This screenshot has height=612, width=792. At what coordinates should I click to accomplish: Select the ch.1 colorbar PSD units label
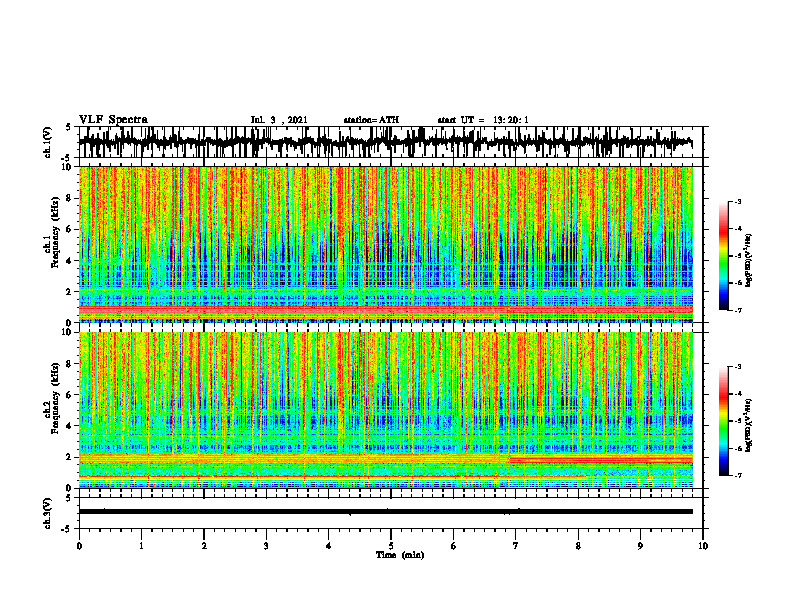tap(748, 261)
